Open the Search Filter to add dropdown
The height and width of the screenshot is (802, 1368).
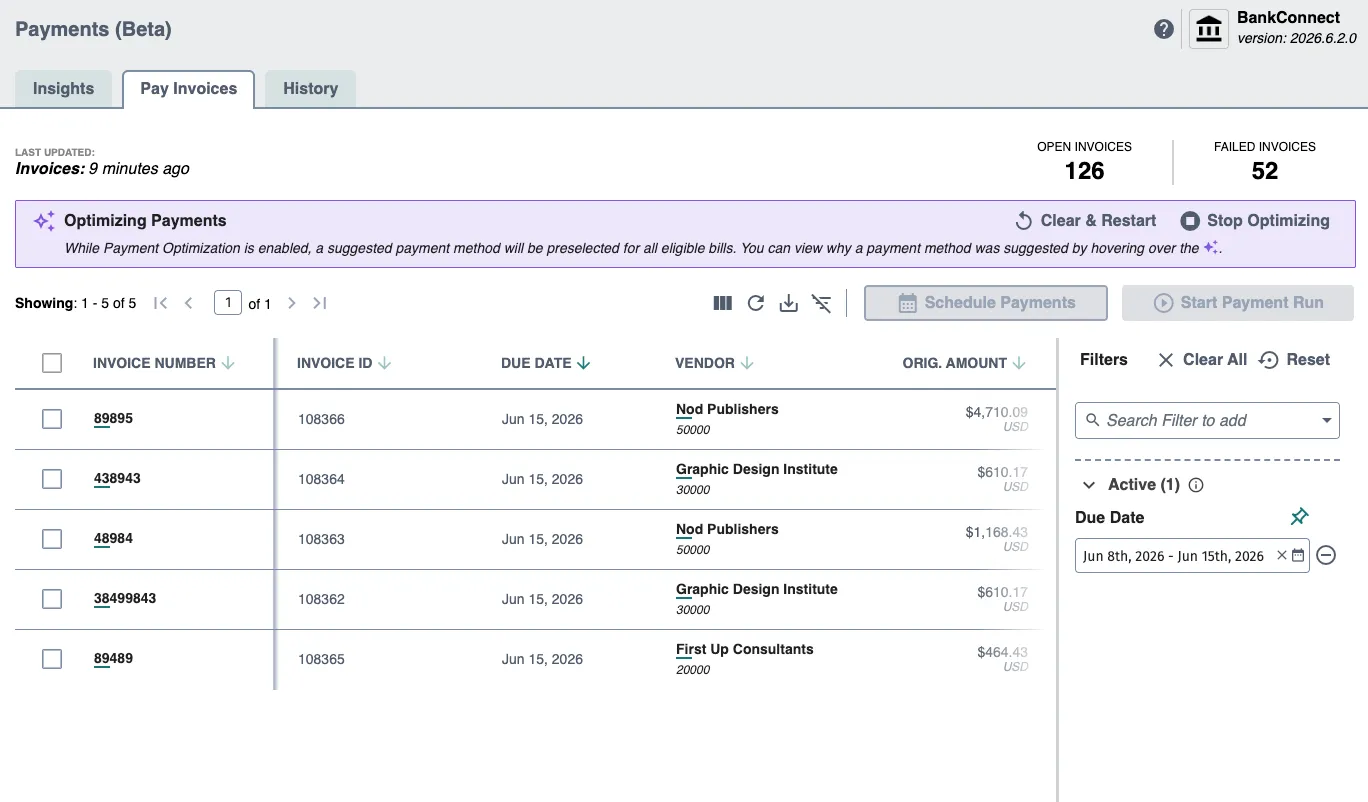[x=1207, y=420]
